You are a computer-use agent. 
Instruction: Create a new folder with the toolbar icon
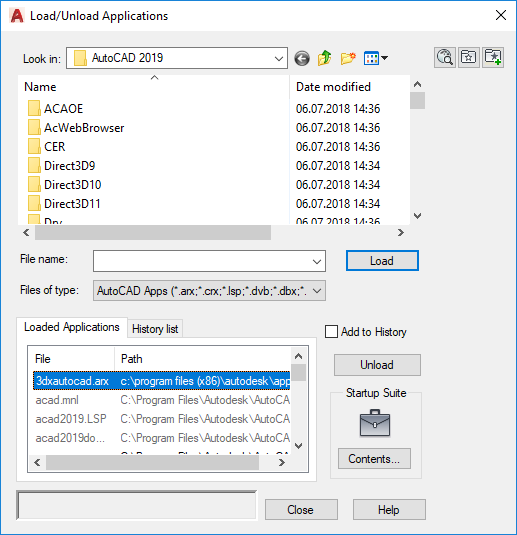point(348,58)
